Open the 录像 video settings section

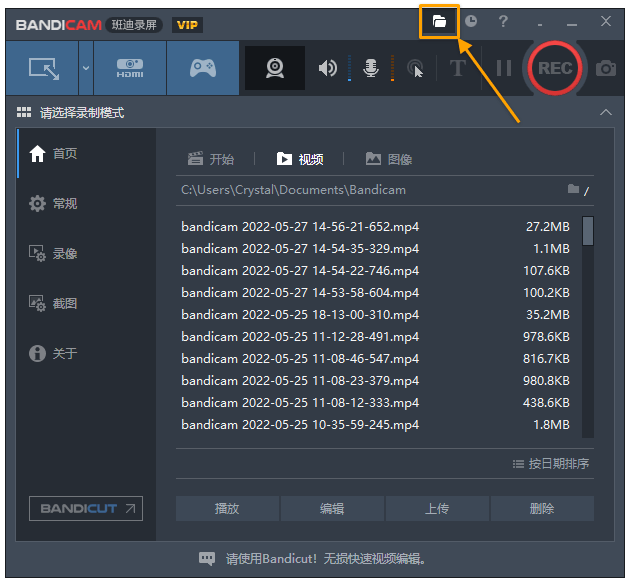[86, 253]
